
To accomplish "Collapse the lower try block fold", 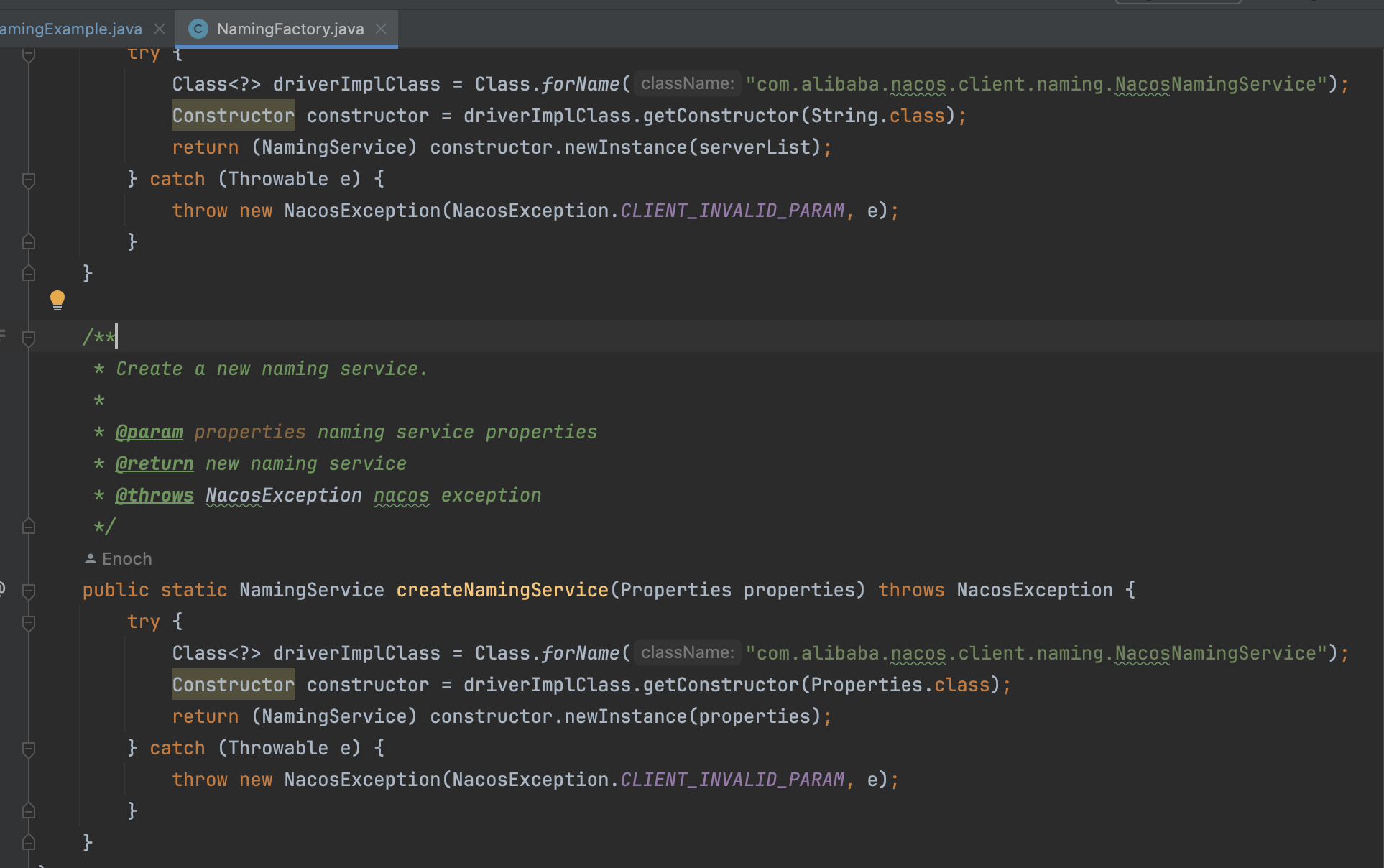I will point(29,622).
